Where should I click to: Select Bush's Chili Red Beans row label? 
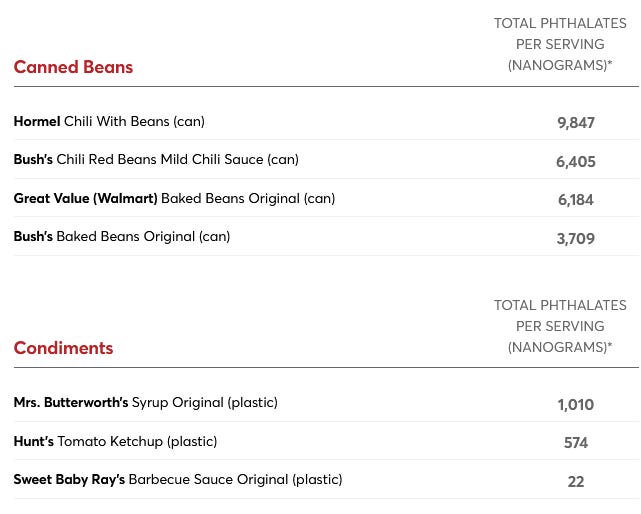coord(156,159)
